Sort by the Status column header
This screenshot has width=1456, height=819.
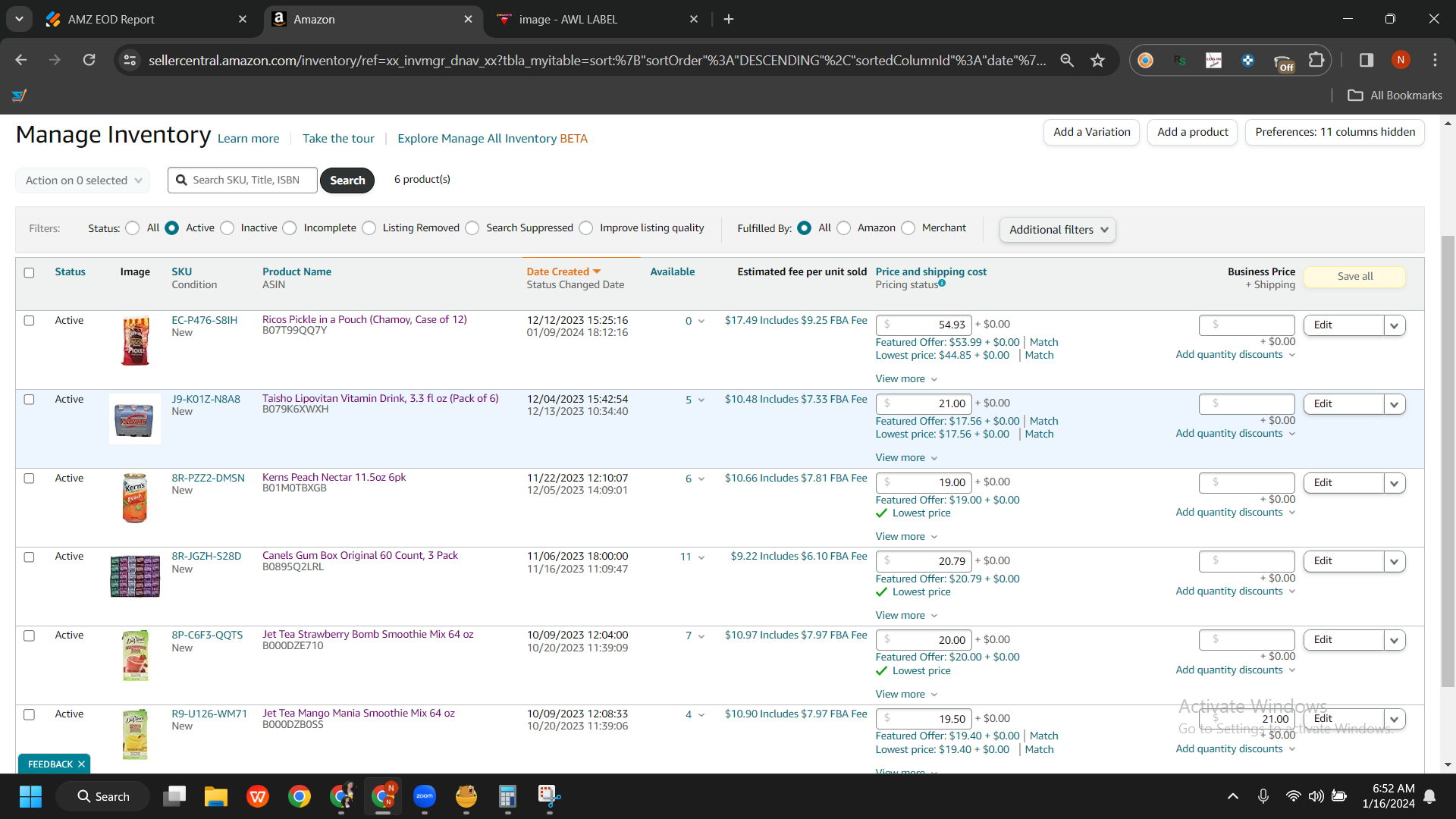70,272
